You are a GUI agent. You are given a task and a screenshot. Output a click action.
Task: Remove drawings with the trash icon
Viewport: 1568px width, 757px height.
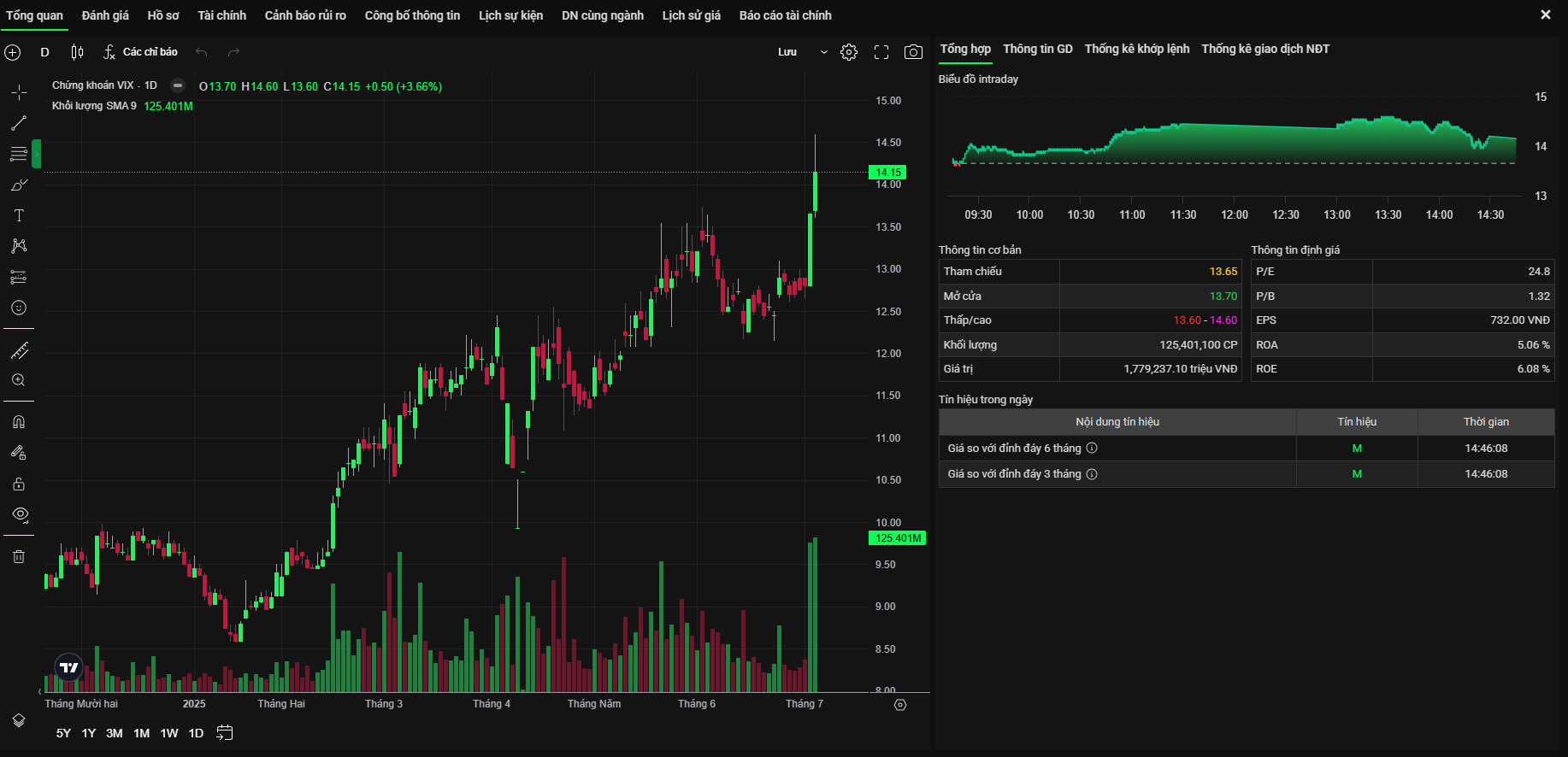click(19, 556)
